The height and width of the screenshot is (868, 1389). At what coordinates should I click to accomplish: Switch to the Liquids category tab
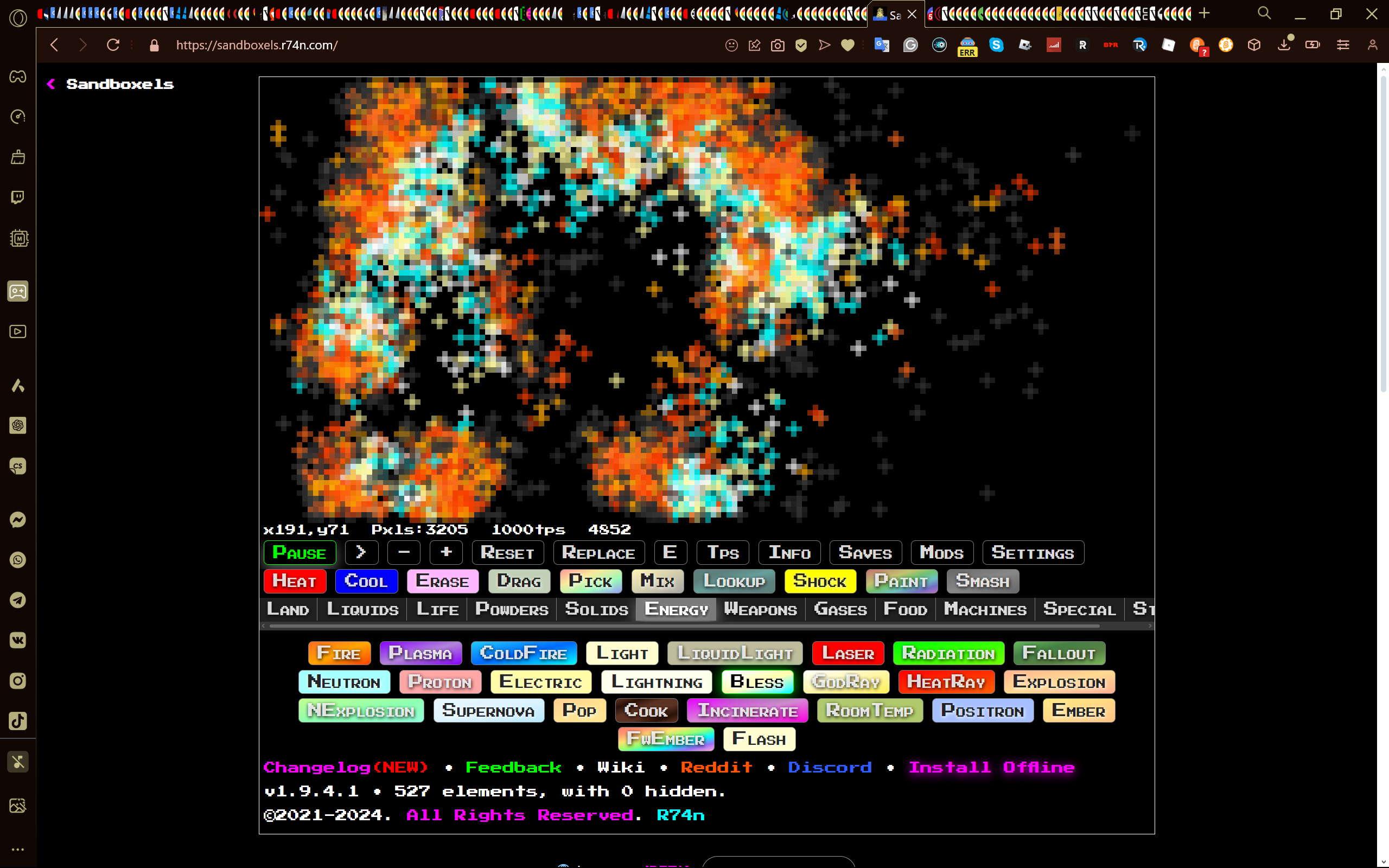[x=362, y=609]
